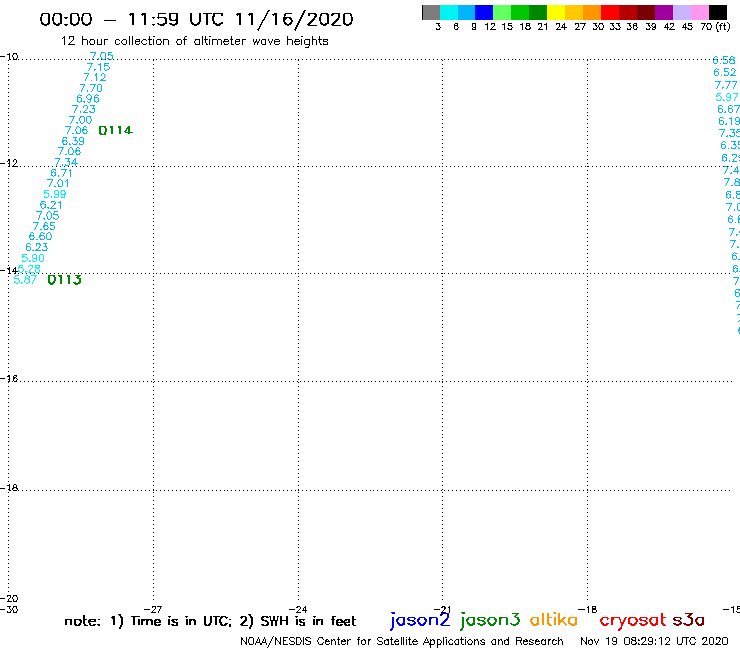Viewport: 740px width, 650px height.
Task: Click the 5.99 wave height value
Action: 55,194
